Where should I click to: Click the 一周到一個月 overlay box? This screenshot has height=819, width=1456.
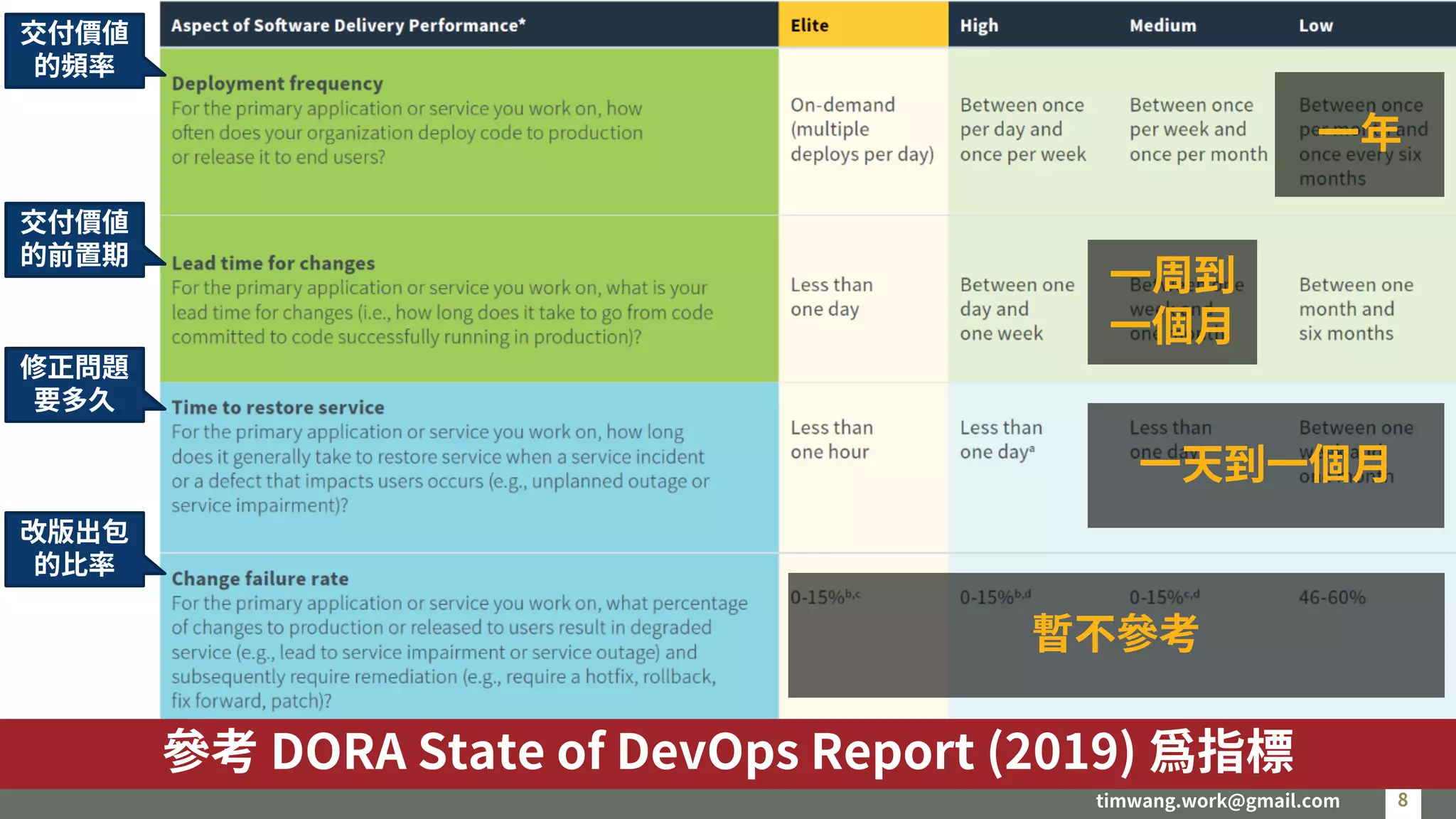pyautogui.click(x=1172, y=301)
